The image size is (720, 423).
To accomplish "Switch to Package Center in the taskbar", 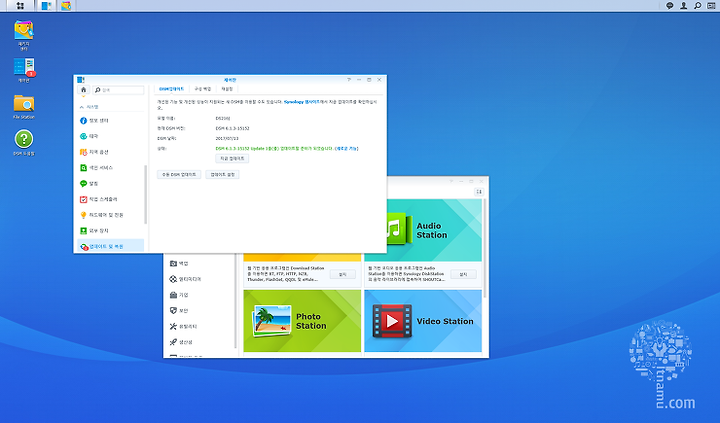I will (66, 6).
